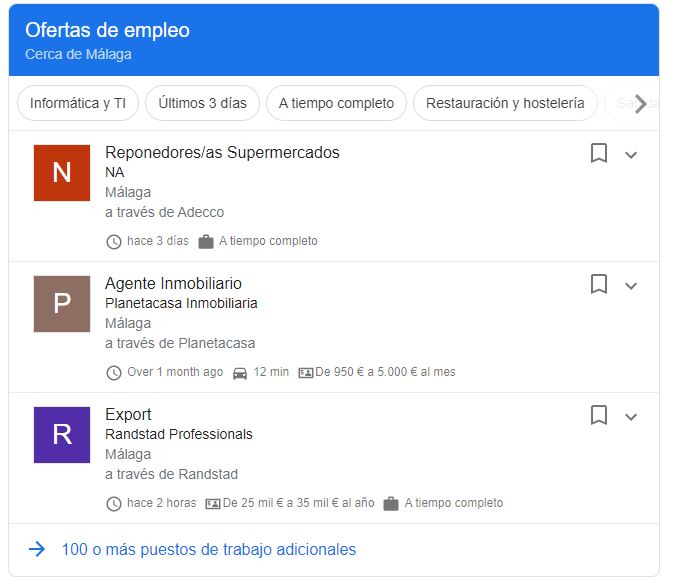The image size is (687, 581).
Task: Expand the Agente Inmobiliario listing
Action: click(x=631, y=286)
